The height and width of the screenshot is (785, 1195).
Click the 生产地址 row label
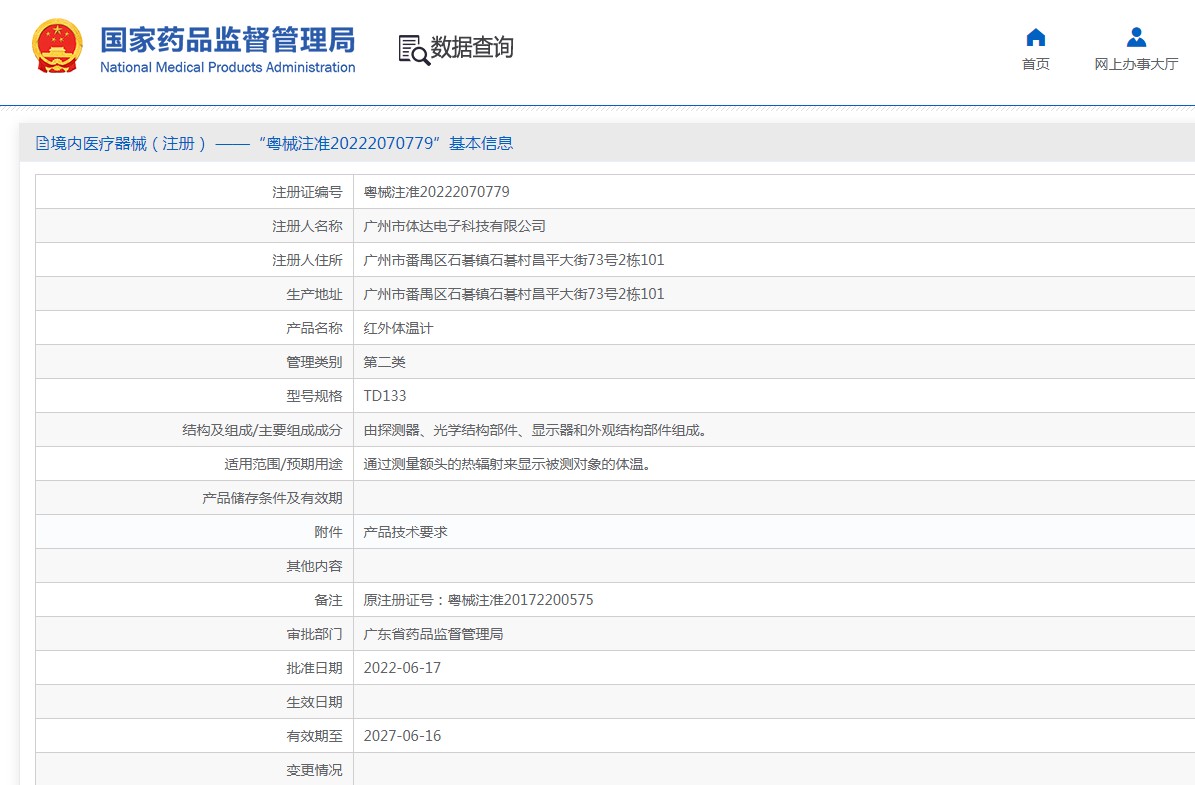pyautogui.click(x=314, y=294)
